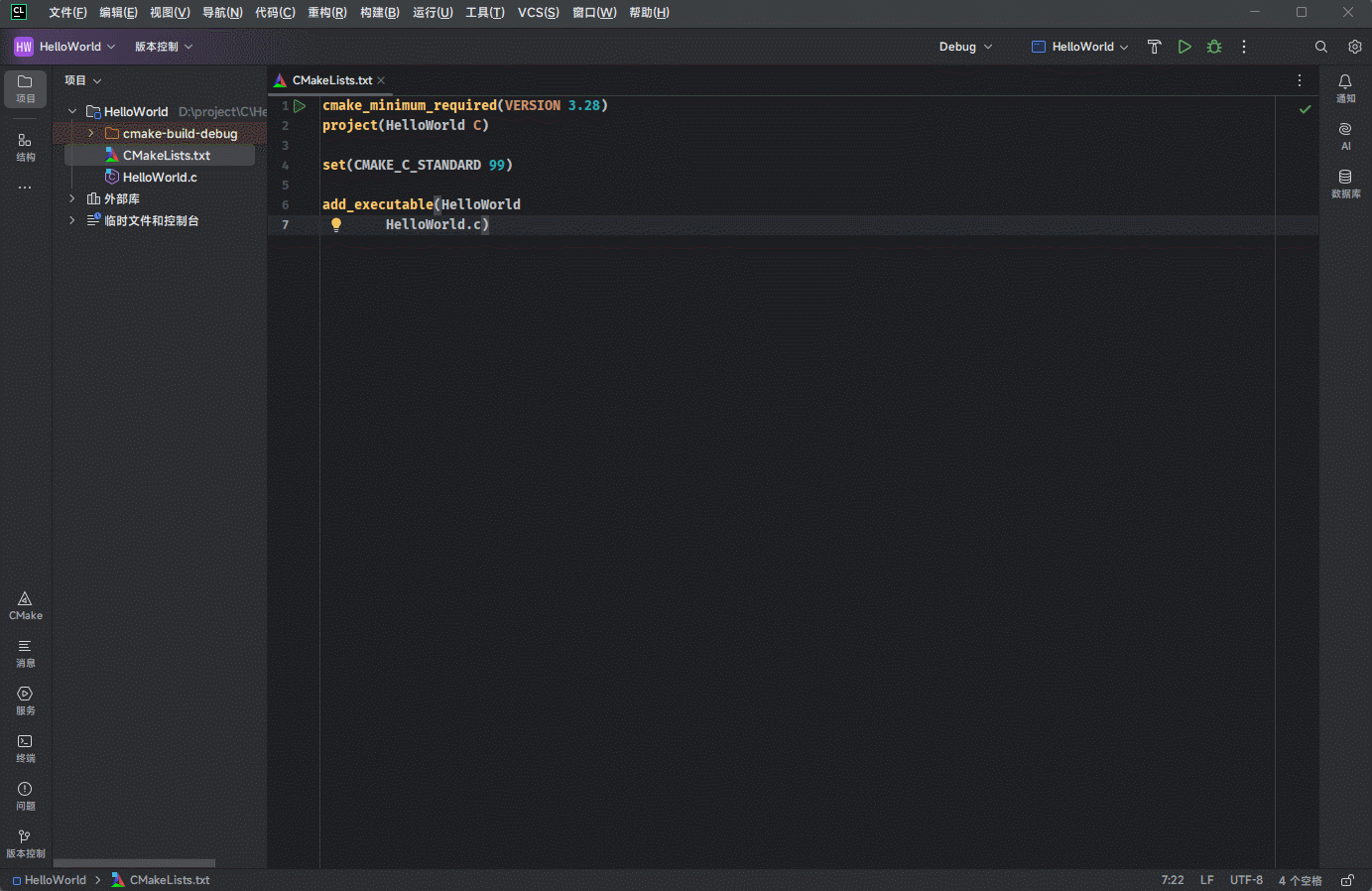
Task: Click the Build hammer icon
Action: tap(1154, 47)
